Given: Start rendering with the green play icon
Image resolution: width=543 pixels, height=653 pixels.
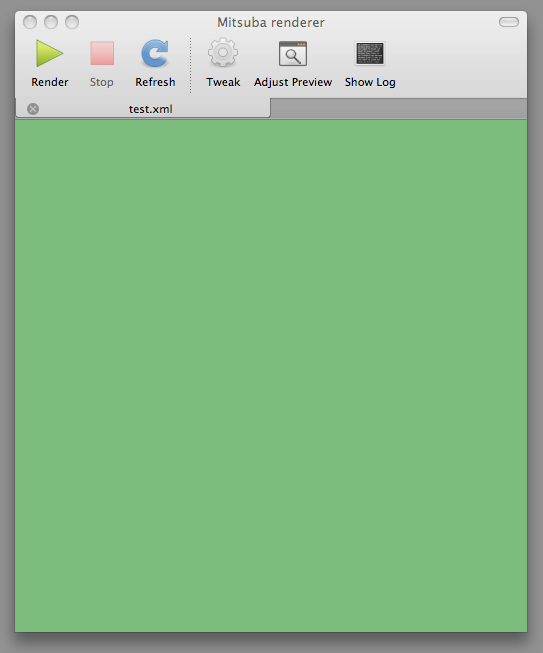Looking at the screenshot, I should (x=49, y=53).
